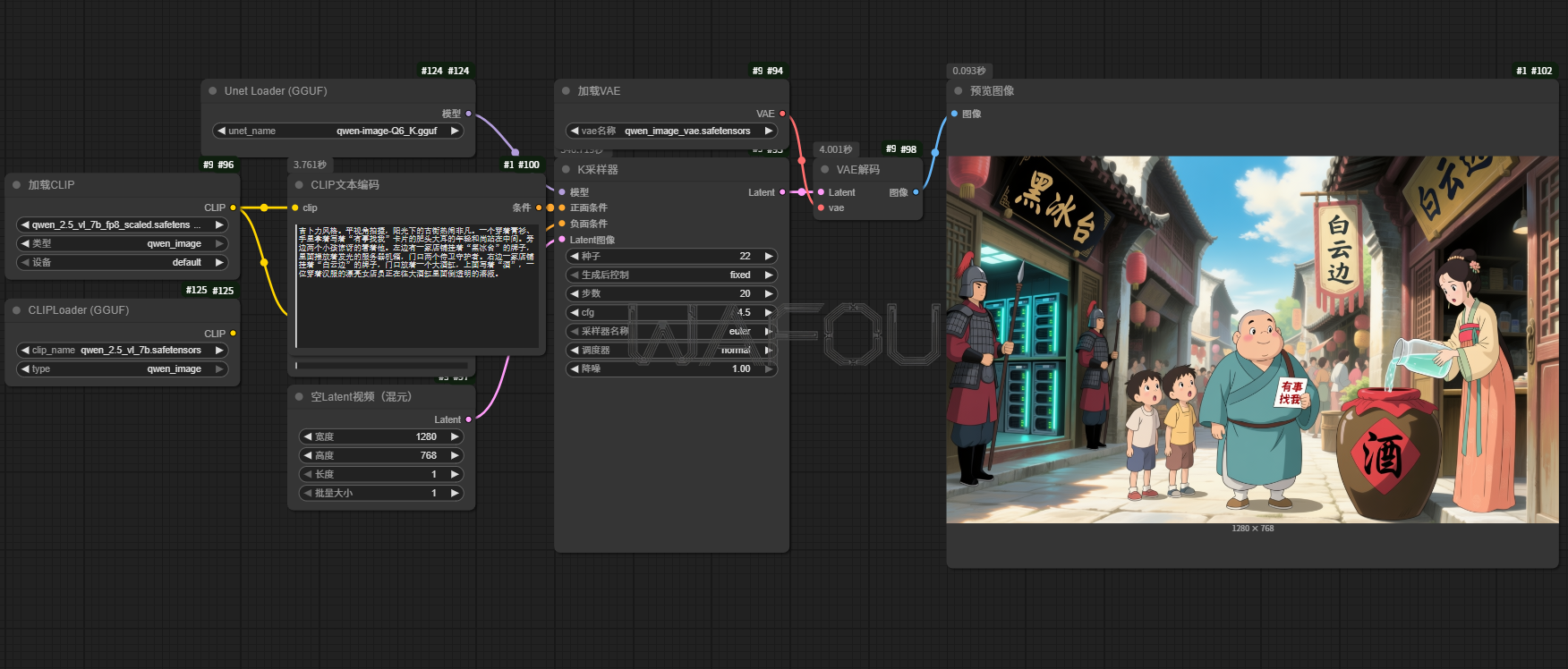Click the 4.001秒 timing badge on VAE解码
This screenshot has height=669, width=1568.
pyautogui.click(x=836, y=149)
